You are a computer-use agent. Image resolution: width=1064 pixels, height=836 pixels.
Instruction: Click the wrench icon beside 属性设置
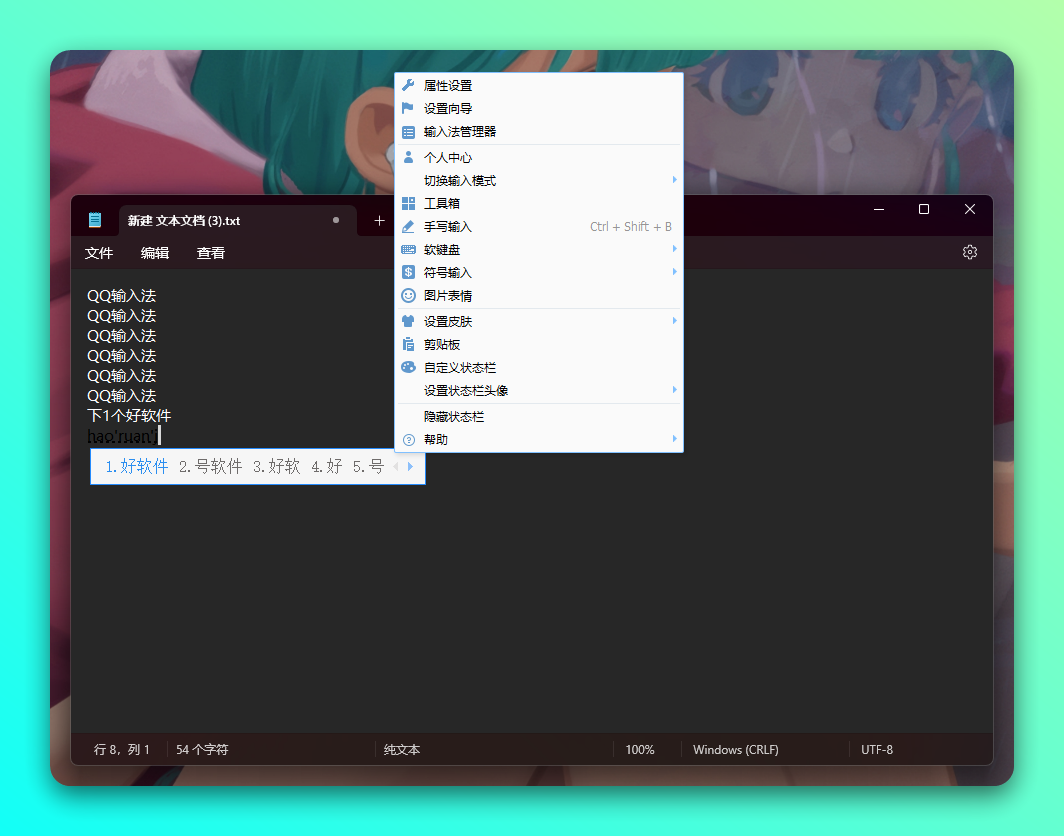pyautogui.click(x=408, y=85)
